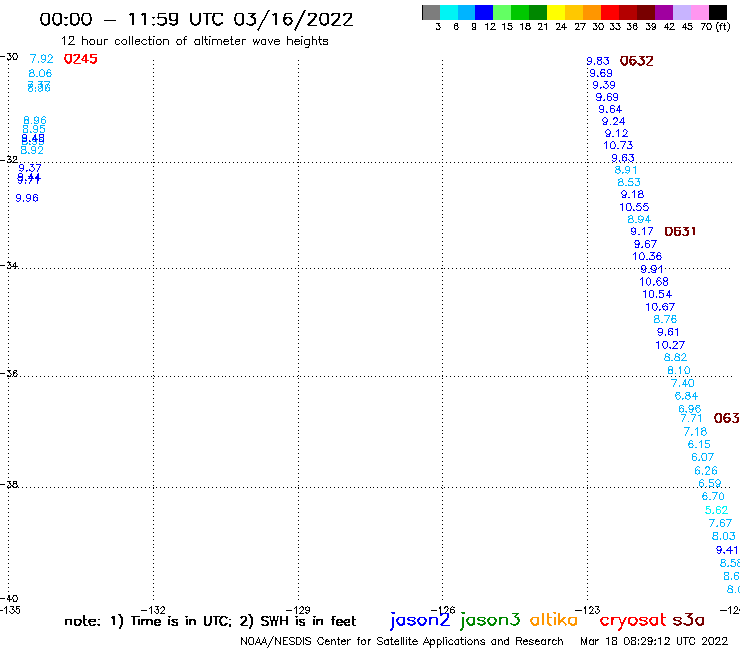Click the 9.17 wave height value
Screen dimensions: 740x650
click(x=642, y=231)
